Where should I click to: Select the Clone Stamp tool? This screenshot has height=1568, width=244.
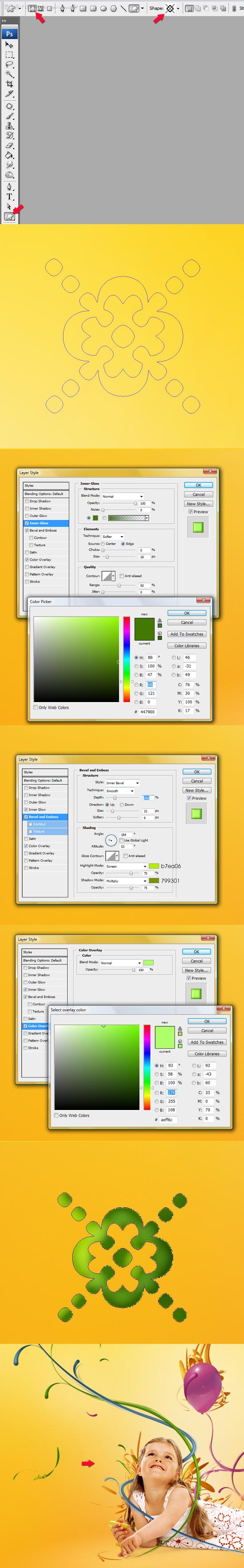tap(9, 126)
